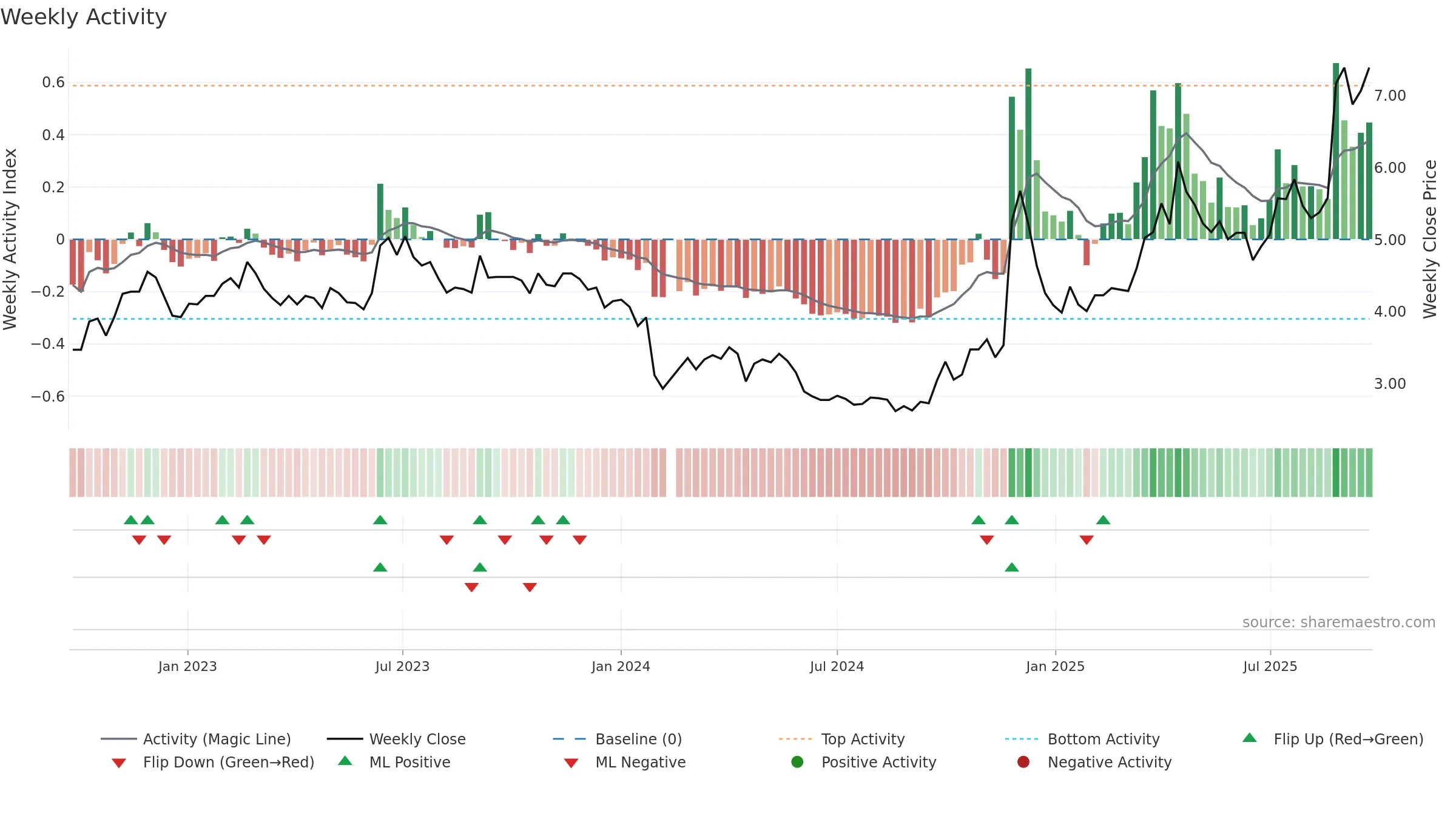This screenshot has width=1456, height=819.
Task: Click the 7.00 price axis tick
Action: (x=1390, y=95)
